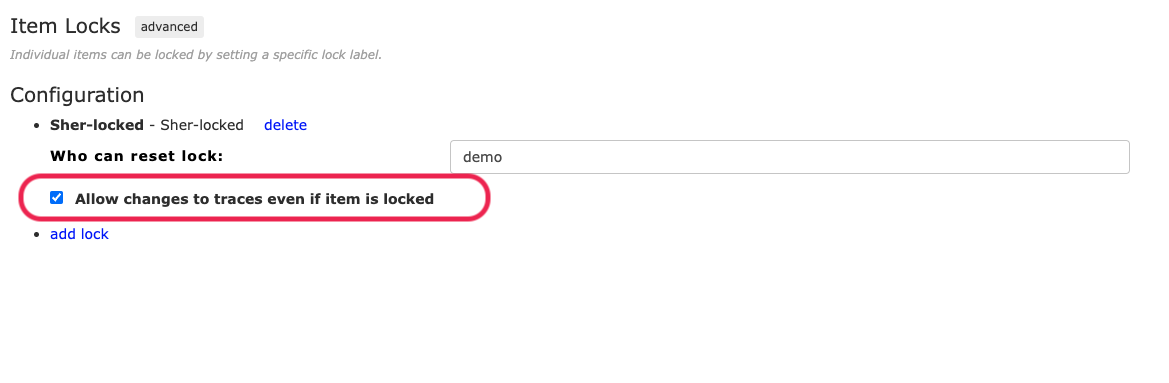Uncheck Allow changes to traces checkbox
The image size is (1169, 383).
coord(57,198)
